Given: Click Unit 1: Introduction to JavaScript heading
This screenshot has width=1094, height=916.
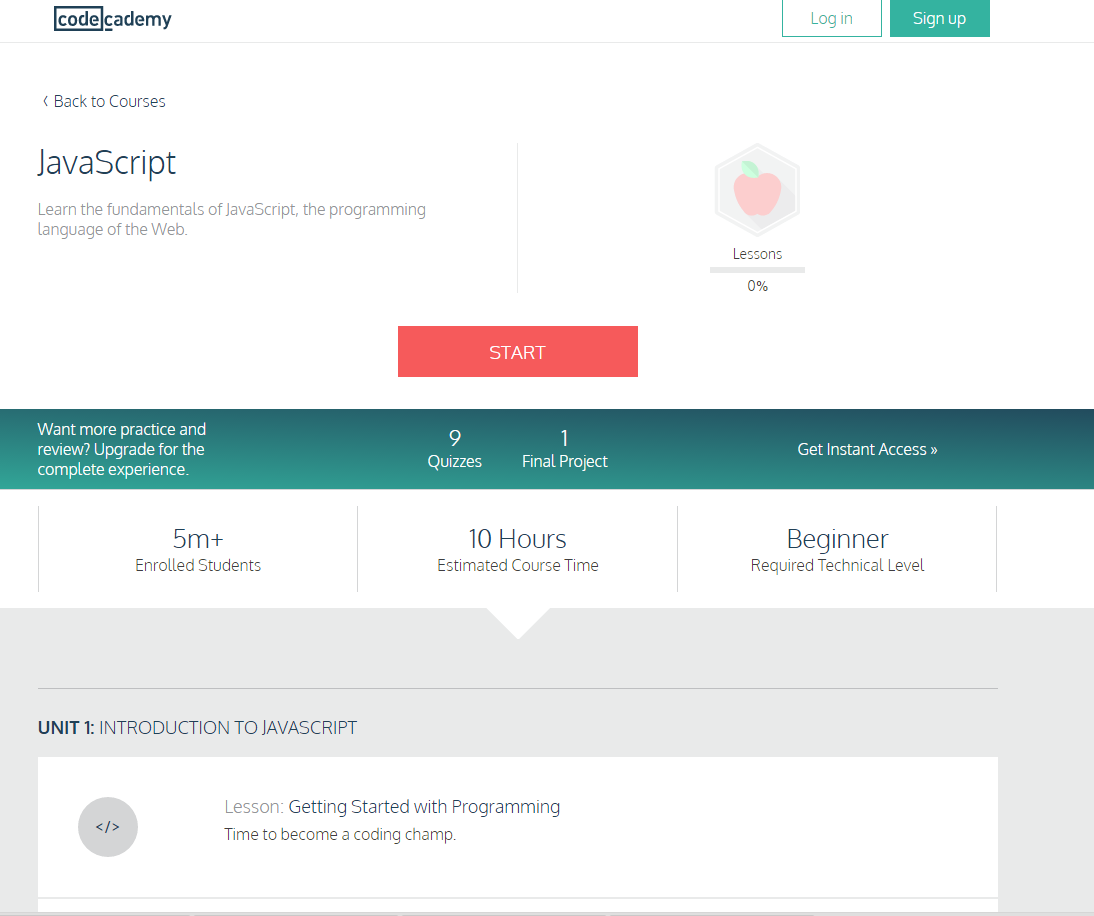Looking at the screenshot, I should coord(197,728).
